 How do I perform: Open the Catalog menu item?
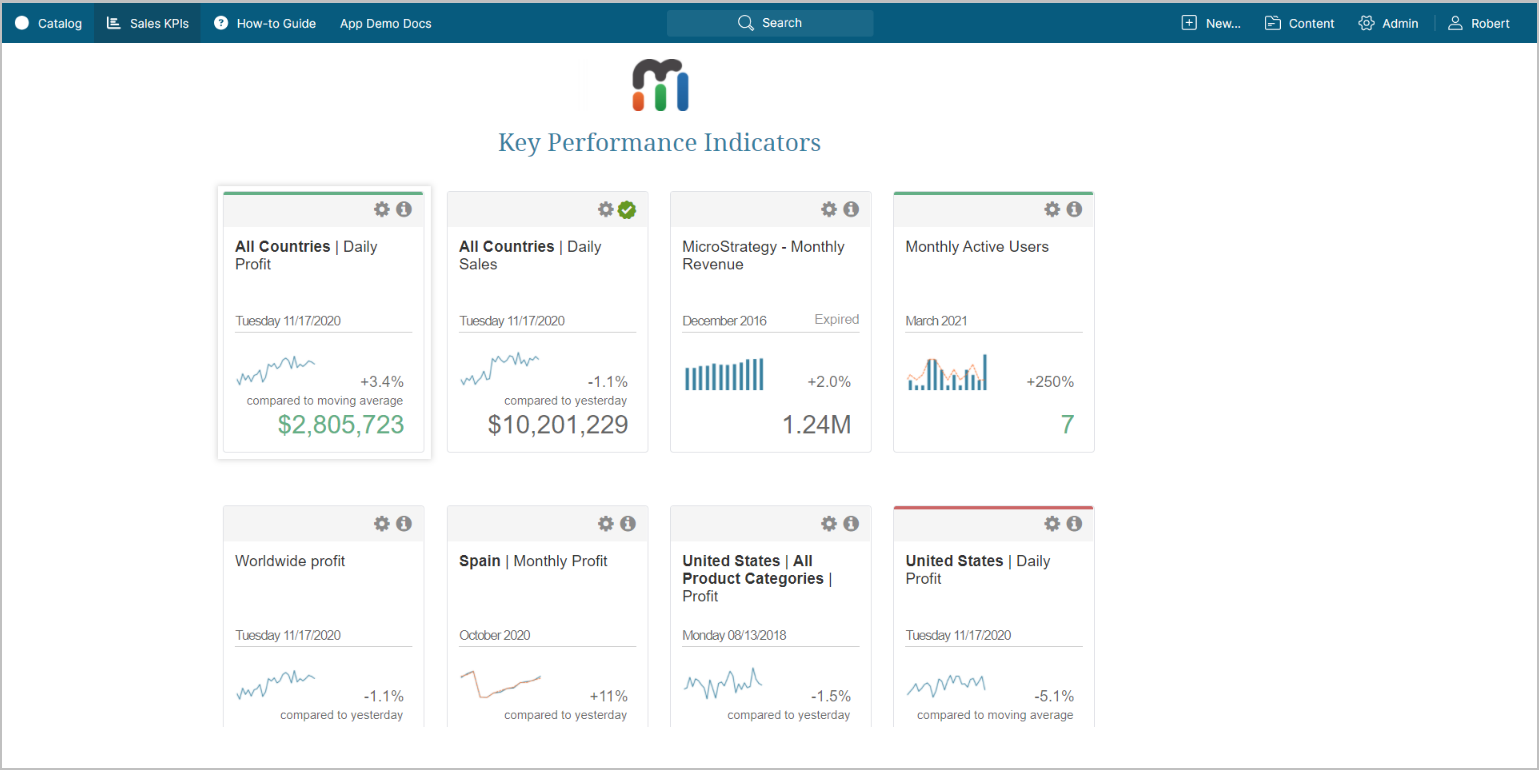pyautogui.click(x=49, y=23)
